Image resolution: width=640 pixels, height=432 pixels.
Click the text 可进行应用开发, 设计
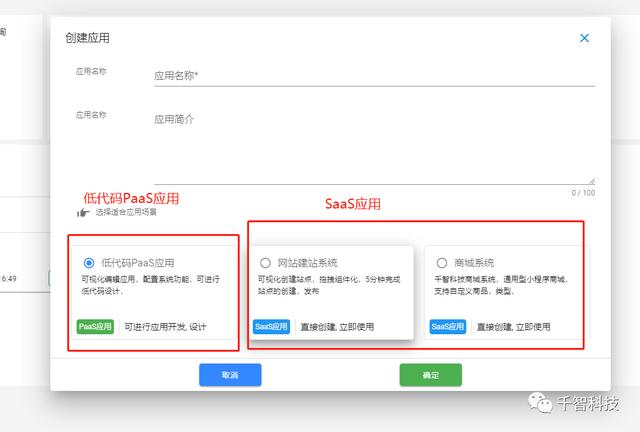165,327
